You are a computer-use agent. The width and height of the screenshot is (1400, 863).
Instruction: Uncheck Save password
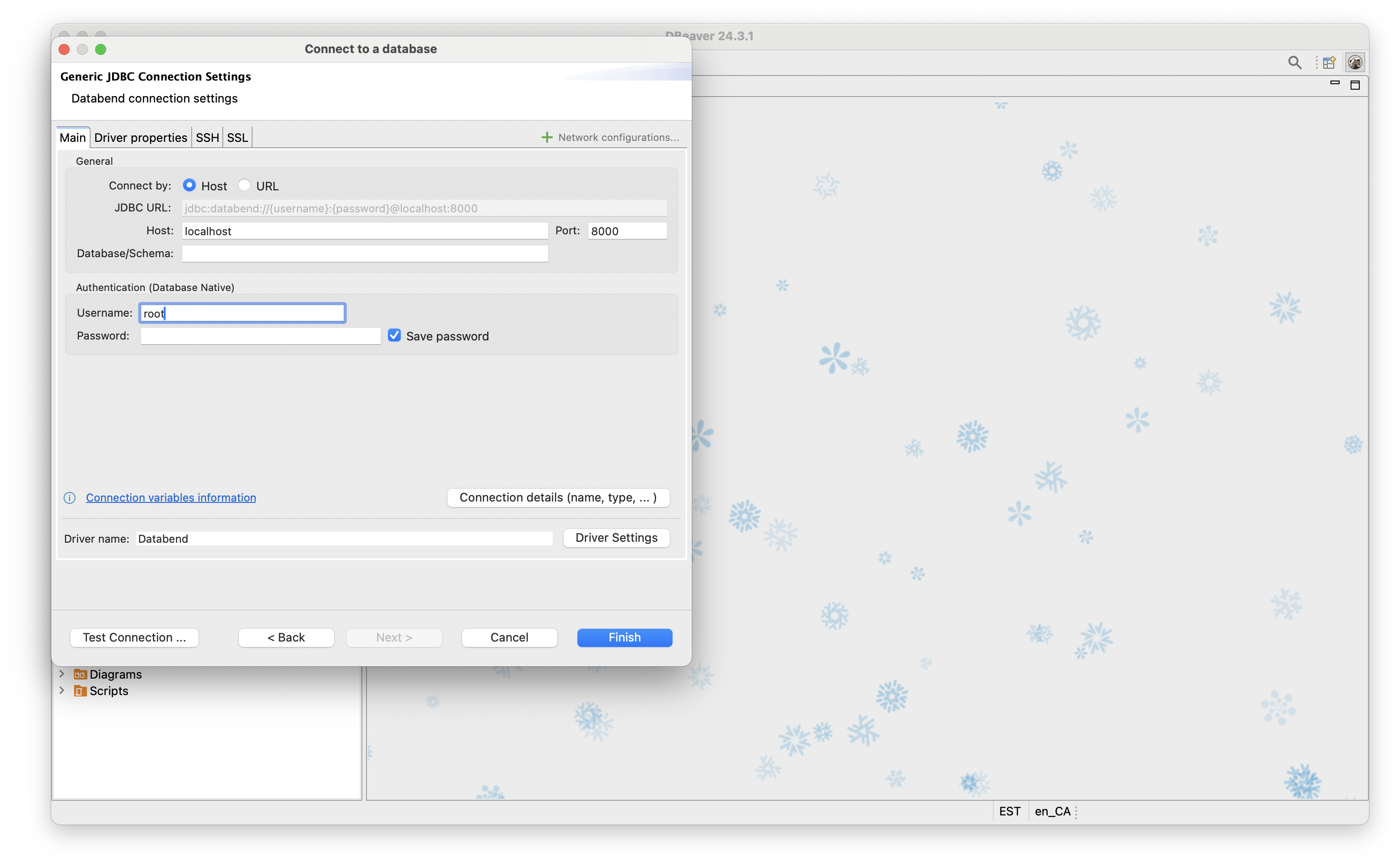(394, 335)
